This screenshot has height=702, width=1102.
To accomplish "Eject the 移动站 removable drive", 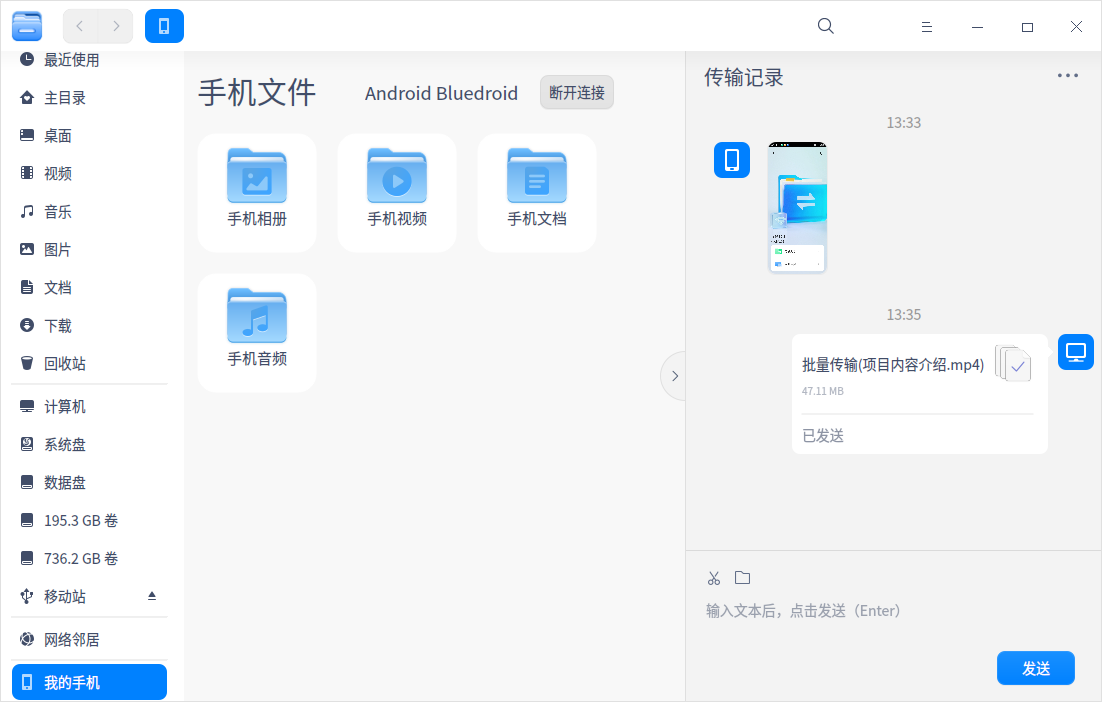I will (x=152, y=596).
